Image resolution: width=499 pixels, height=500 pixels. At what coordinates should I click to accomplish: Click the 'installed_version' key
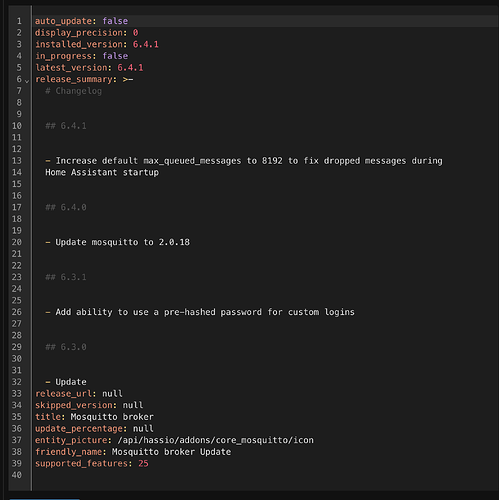(79, 44)
